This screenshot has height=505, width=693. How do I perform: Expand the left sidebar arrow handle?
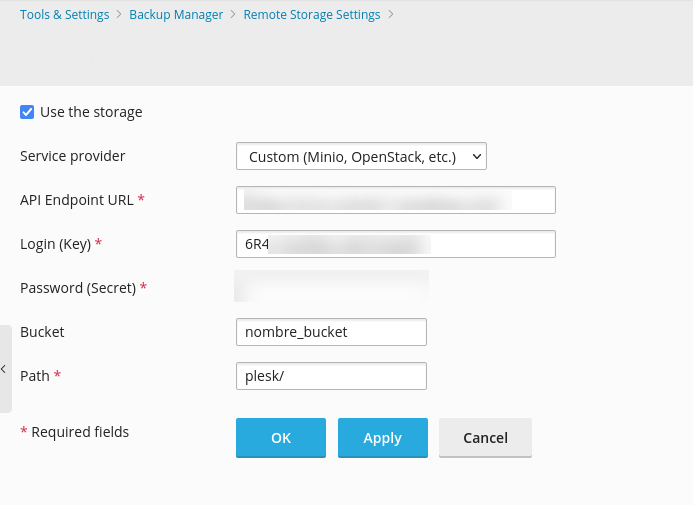point(4,369)
